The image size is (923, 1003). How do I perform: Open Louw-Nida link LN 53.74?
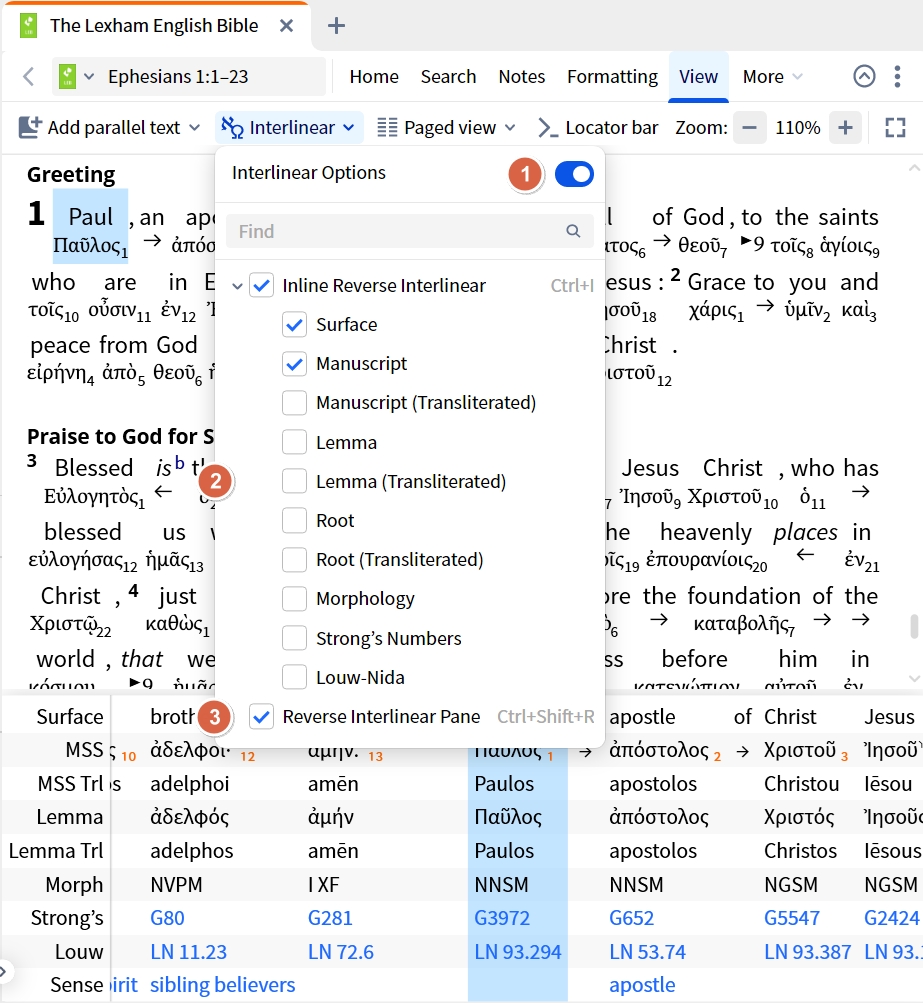tap(647, 952)
